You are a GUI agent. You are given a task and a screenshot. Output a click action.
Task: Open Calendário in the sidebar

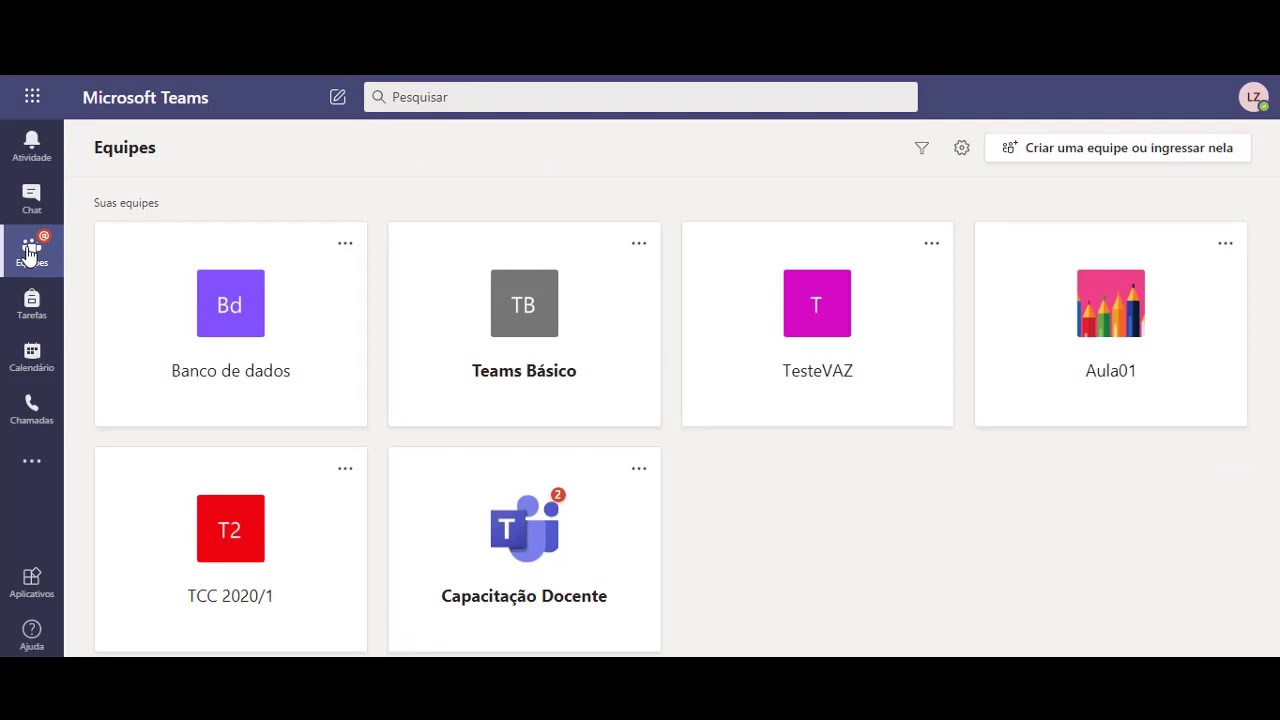click(32, 357)
